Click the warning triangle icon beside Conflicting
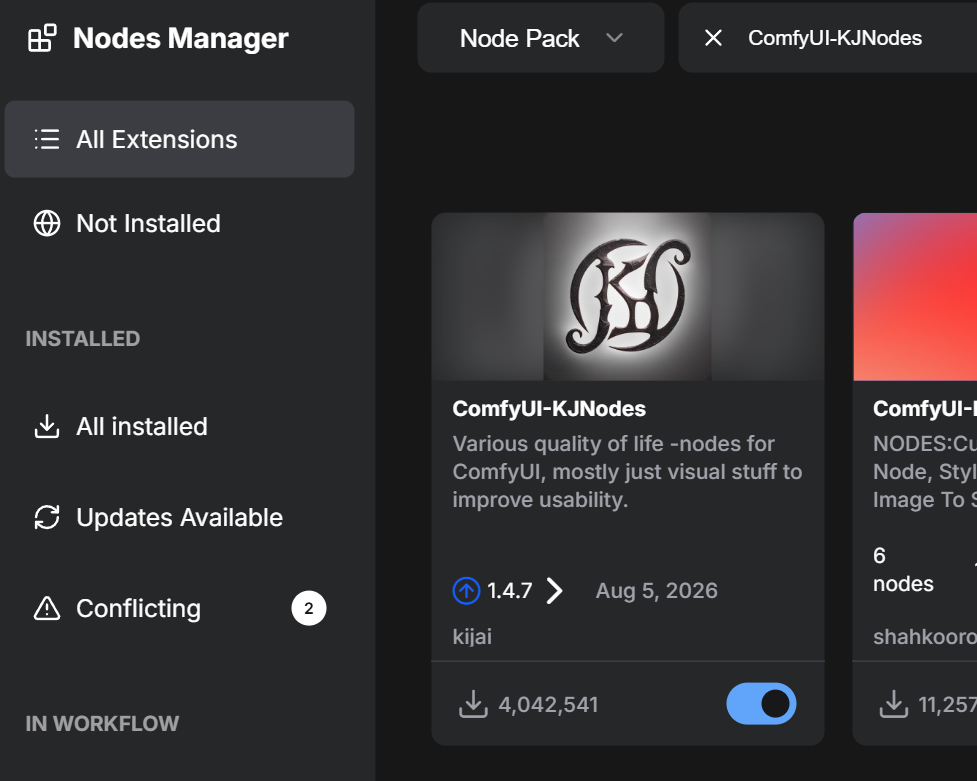The image size is (977, 781). [x=47, y=608]
